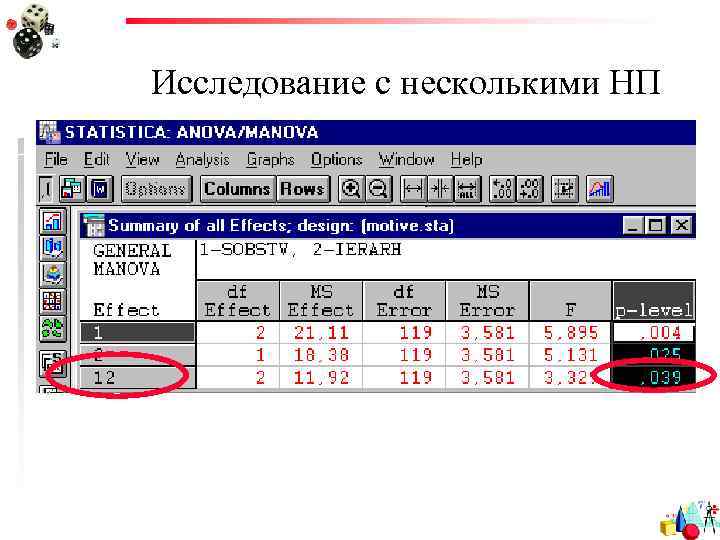Open the Edit menu
This screenshot has height=540, width=720.
click(x=96, y=160)
